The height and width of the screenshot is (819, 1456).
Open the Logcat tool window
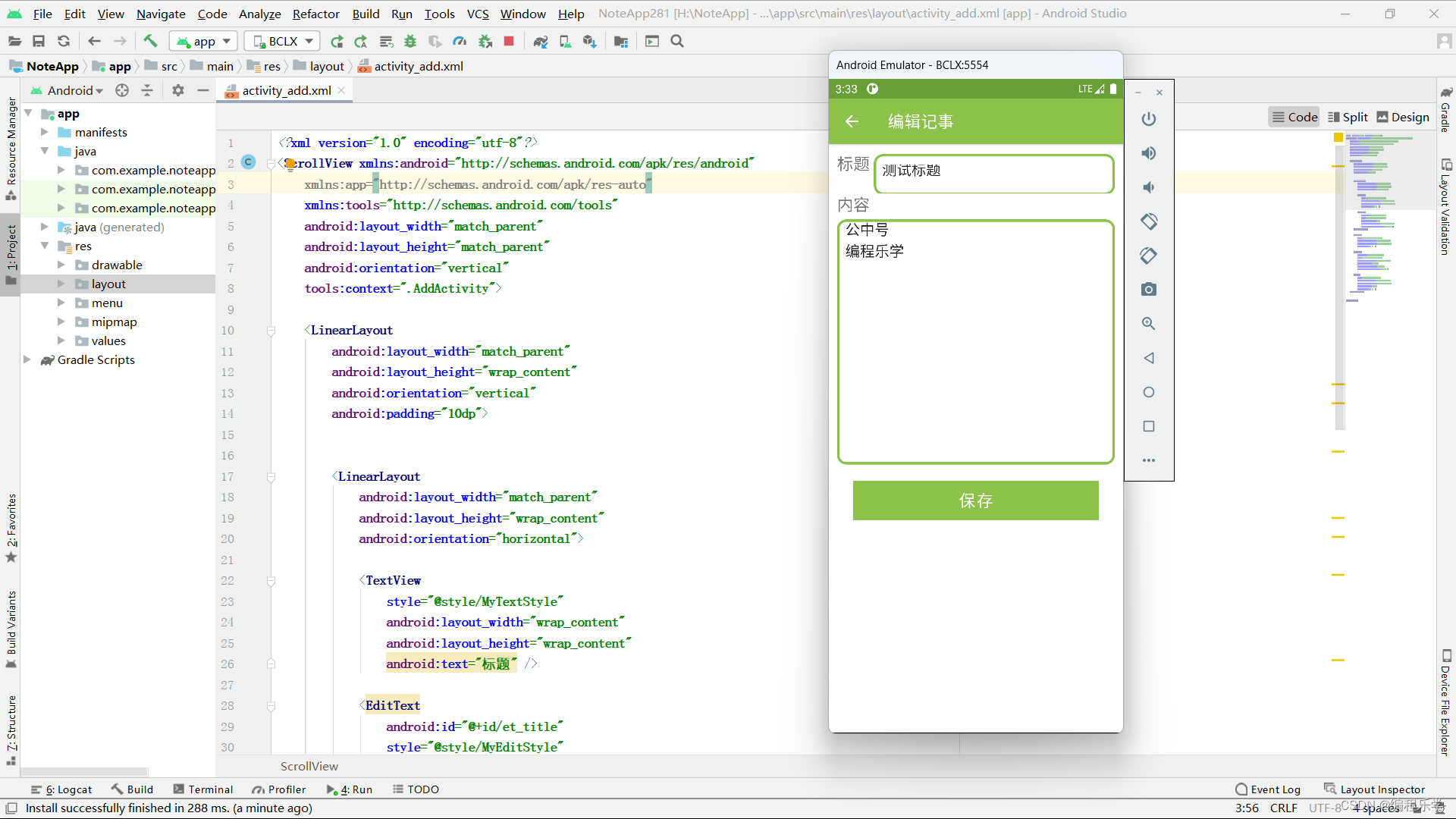(x=61, y=789)
